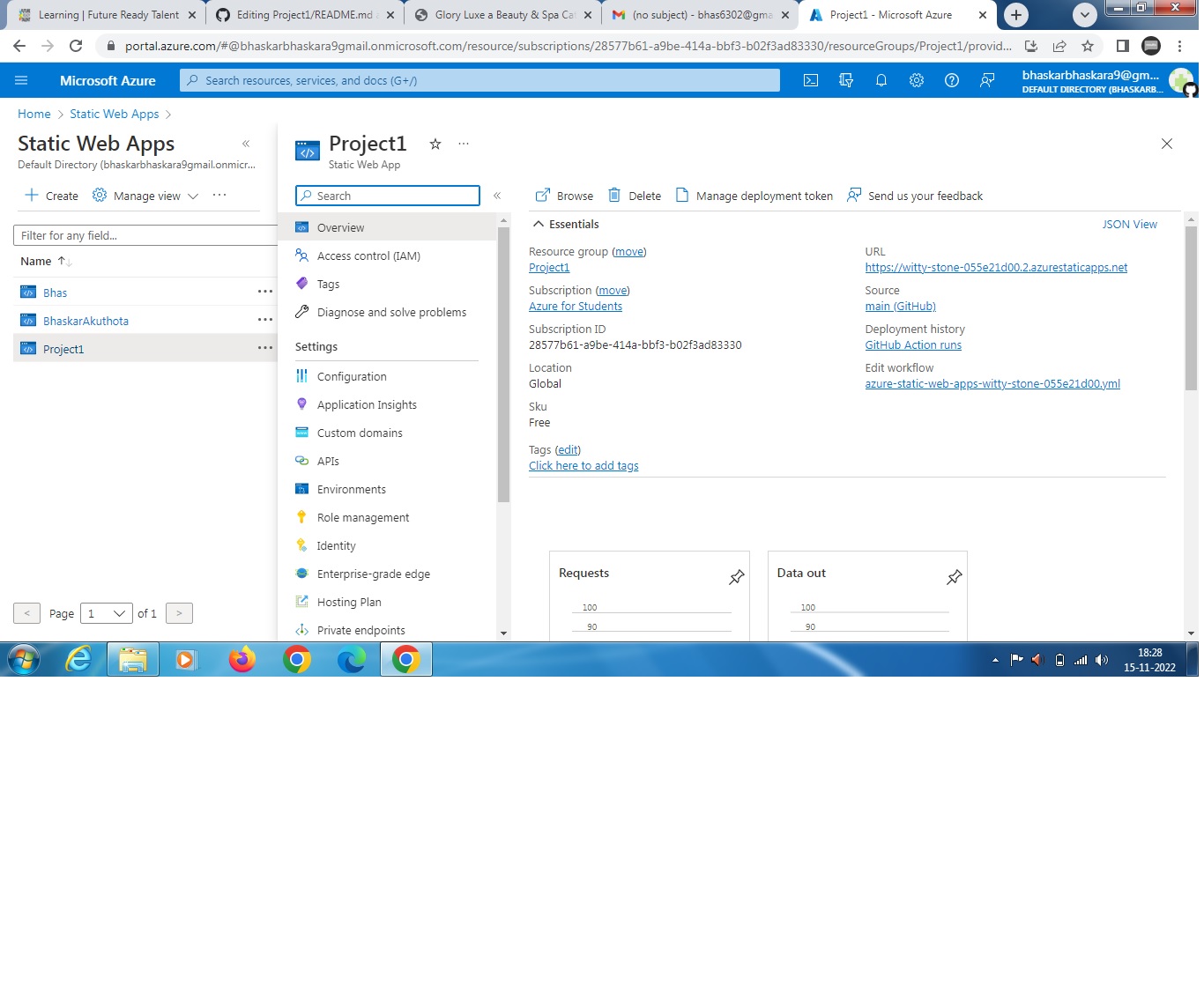The image size is (1204, 985).
Task: Open Configuration under Settings
Action: coord(352,376)
